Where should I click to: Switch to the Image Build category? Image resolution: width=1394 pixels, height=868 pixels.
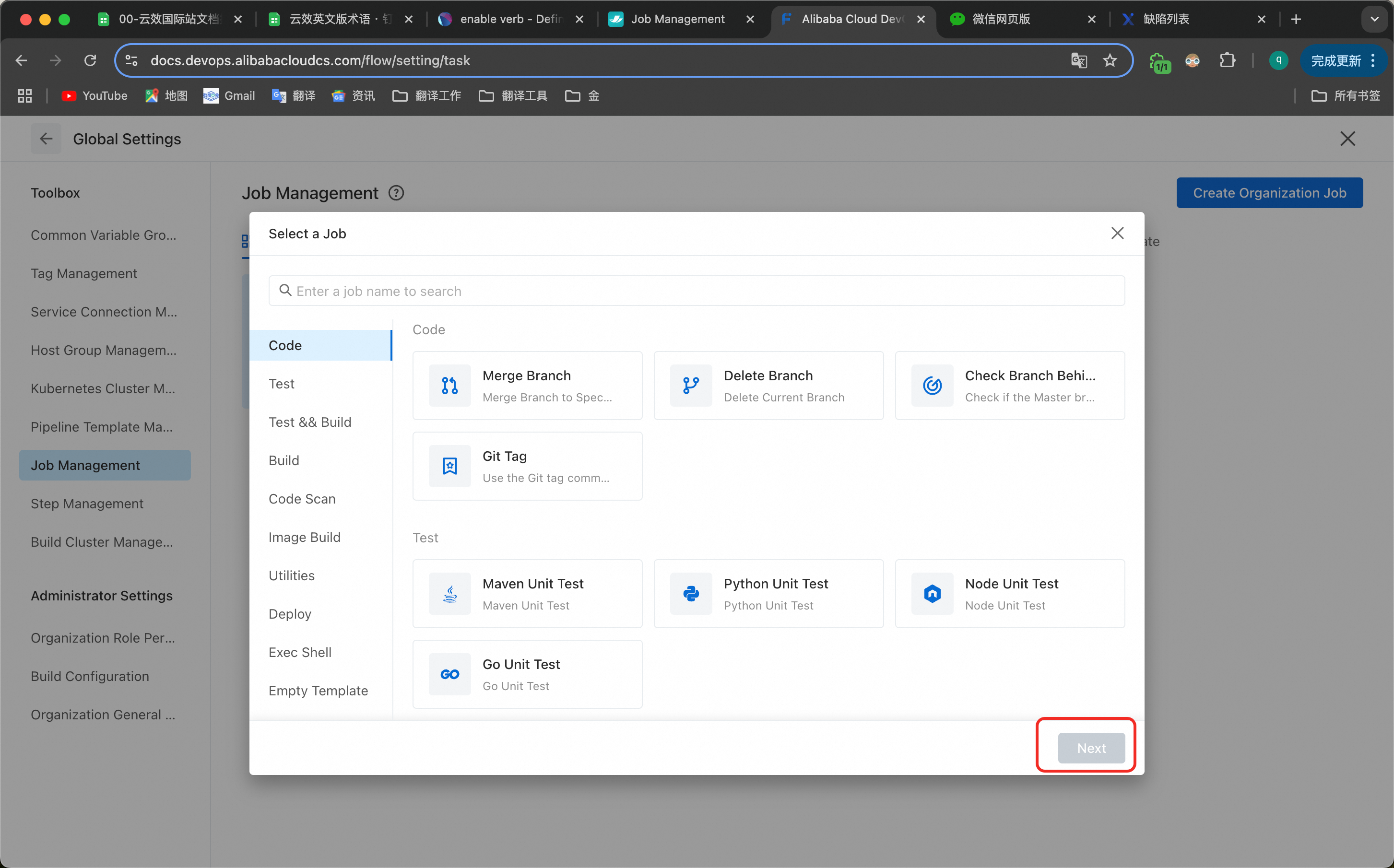(304, 537)
